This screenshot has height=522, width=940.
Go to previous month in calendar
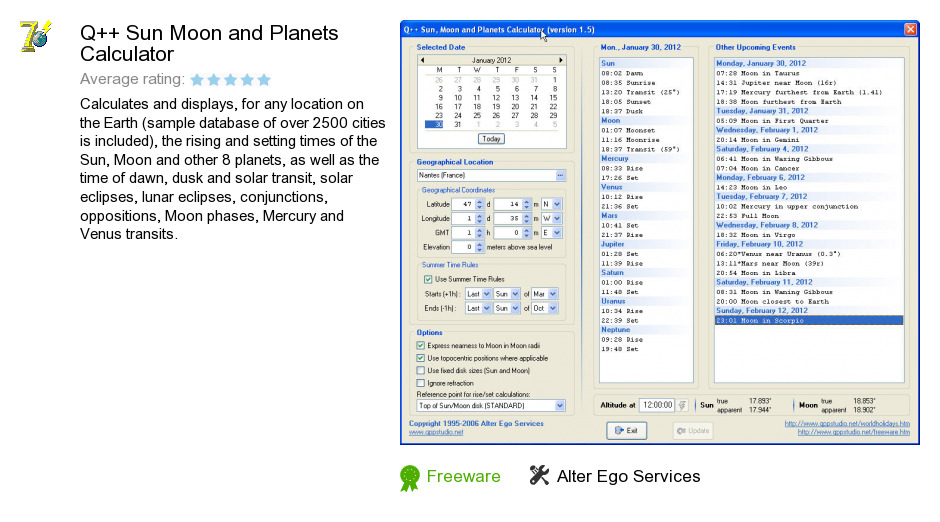[423, 60]
